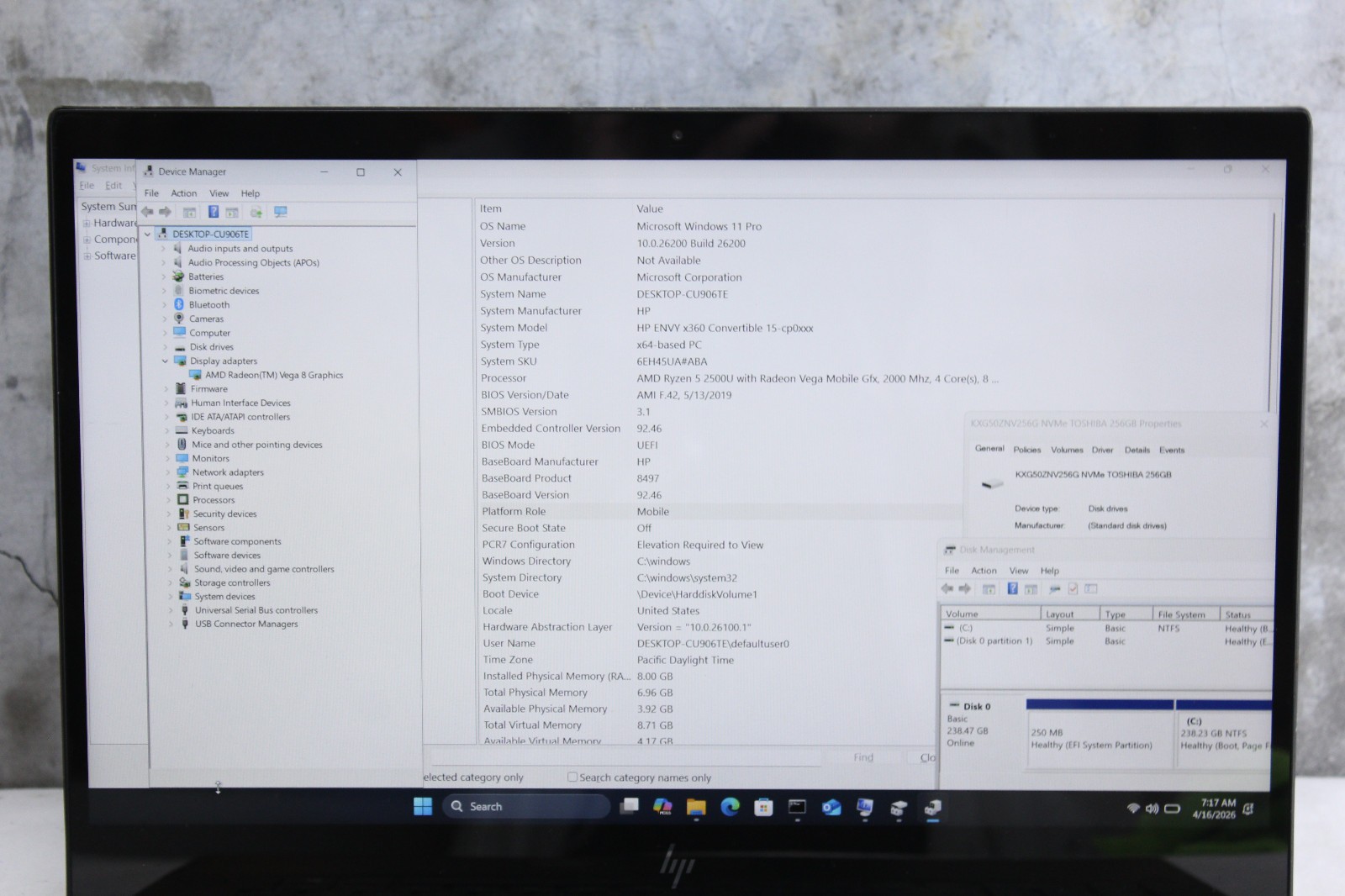Click taskbar Search box
Screen dimensions: 1345x896
[525, 806]
